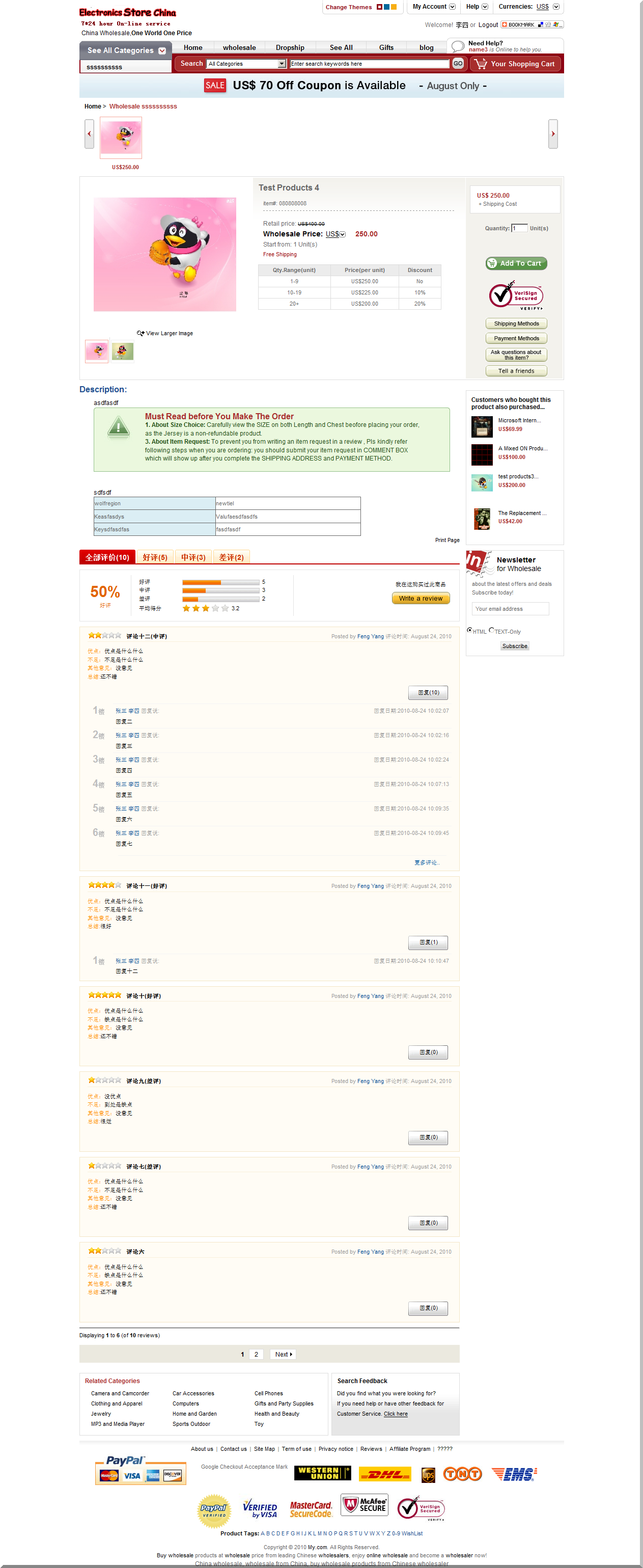The width and height of the screenshot is (643, 1568).
Task: Click the GO search button
Action: click(x=458, y=63)
